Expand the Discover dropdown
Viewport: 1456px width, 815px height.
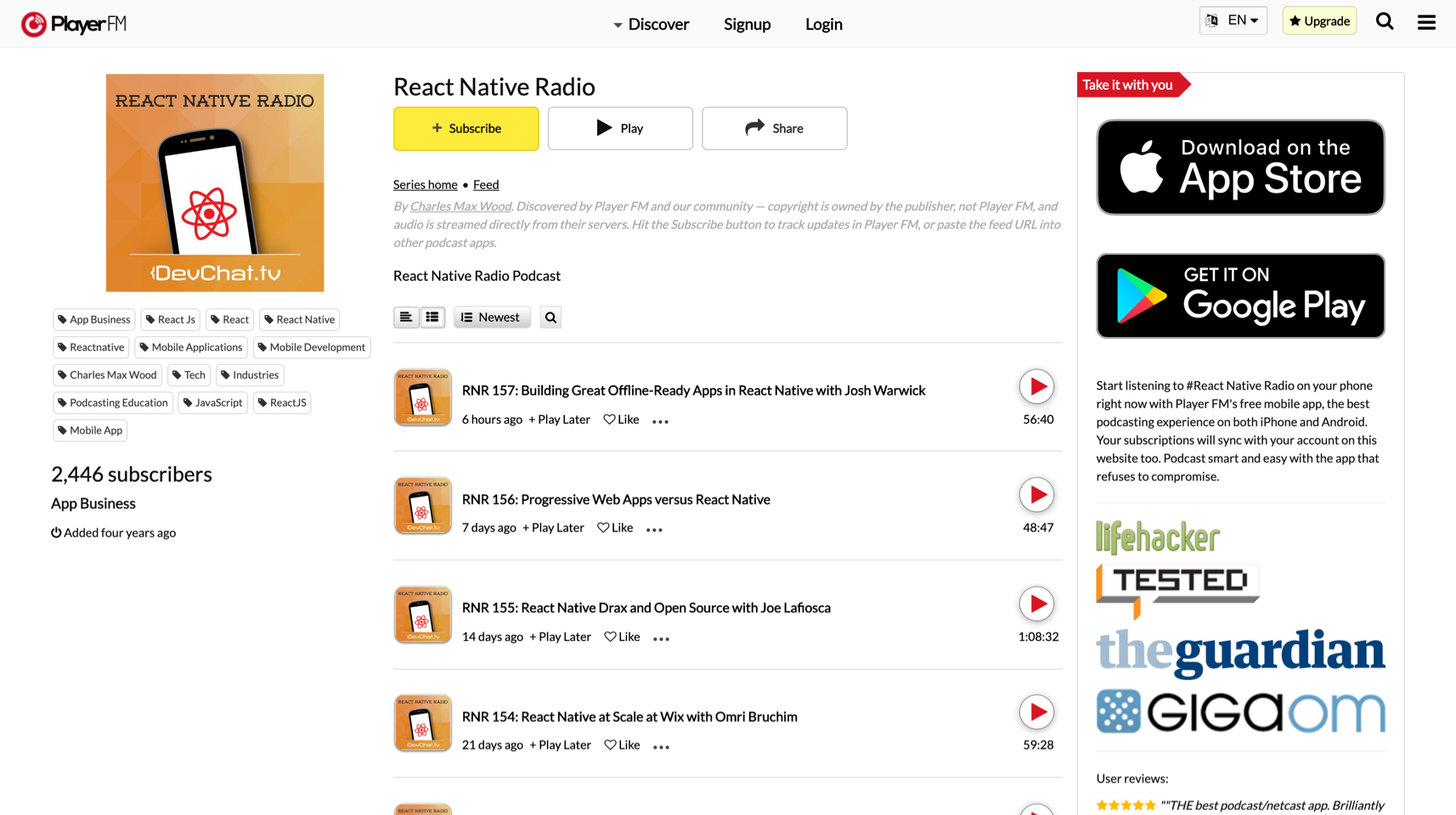pyautogui.click(x=651, y=24)
